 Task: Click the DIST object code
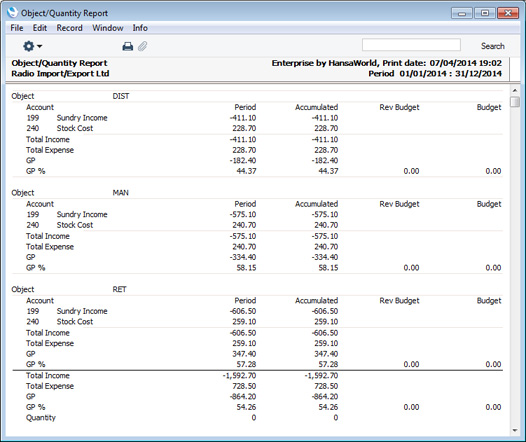click(121, 96)
